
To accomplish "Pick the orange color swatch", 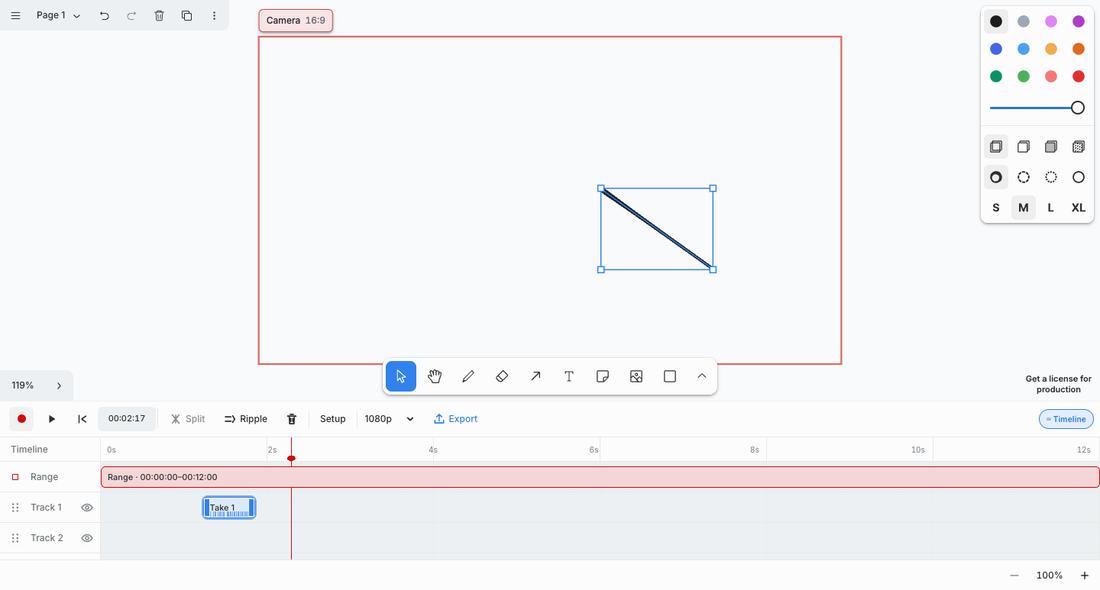I will 1078,48.
